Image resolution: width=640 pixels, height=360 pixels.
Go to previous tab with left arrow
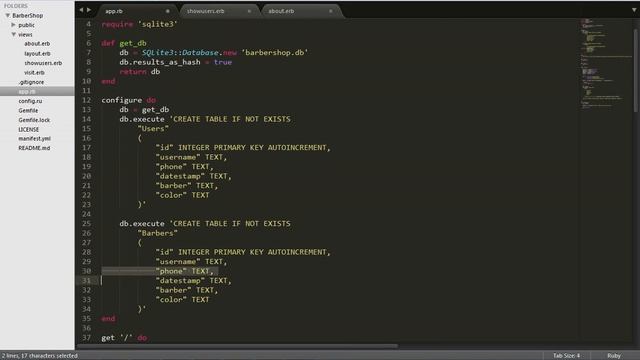pos(81,10)
